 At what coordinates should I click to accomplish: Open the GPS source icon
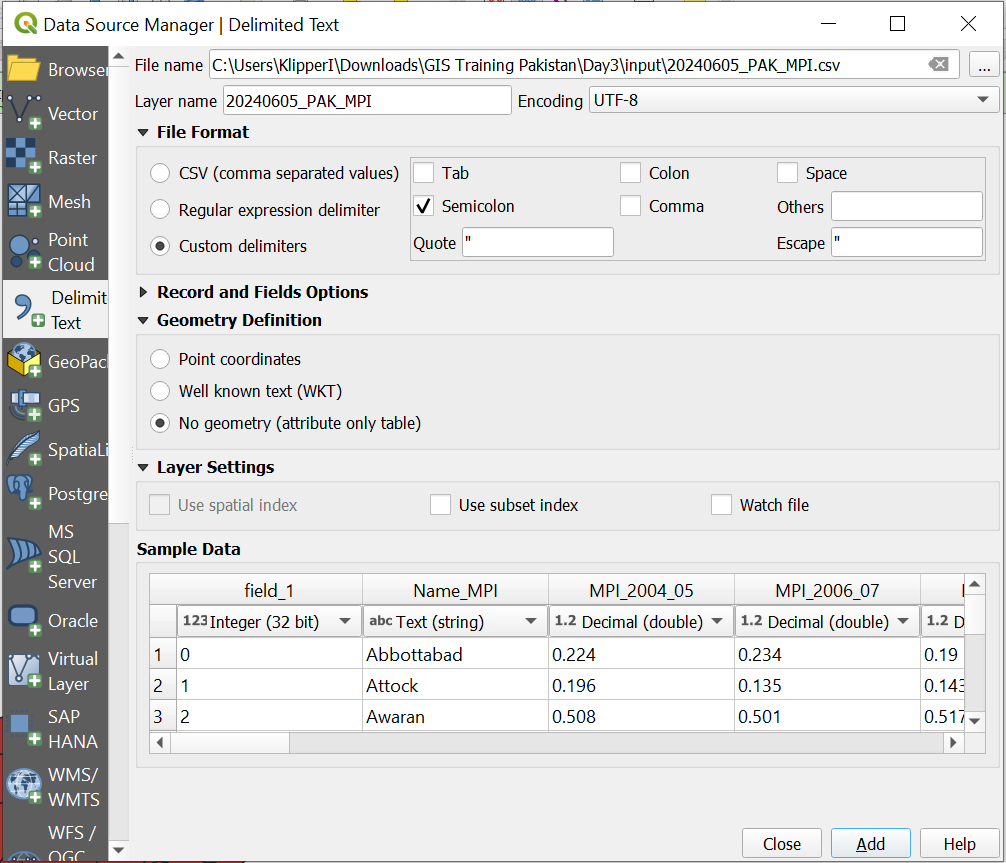(x=24, y=406)
